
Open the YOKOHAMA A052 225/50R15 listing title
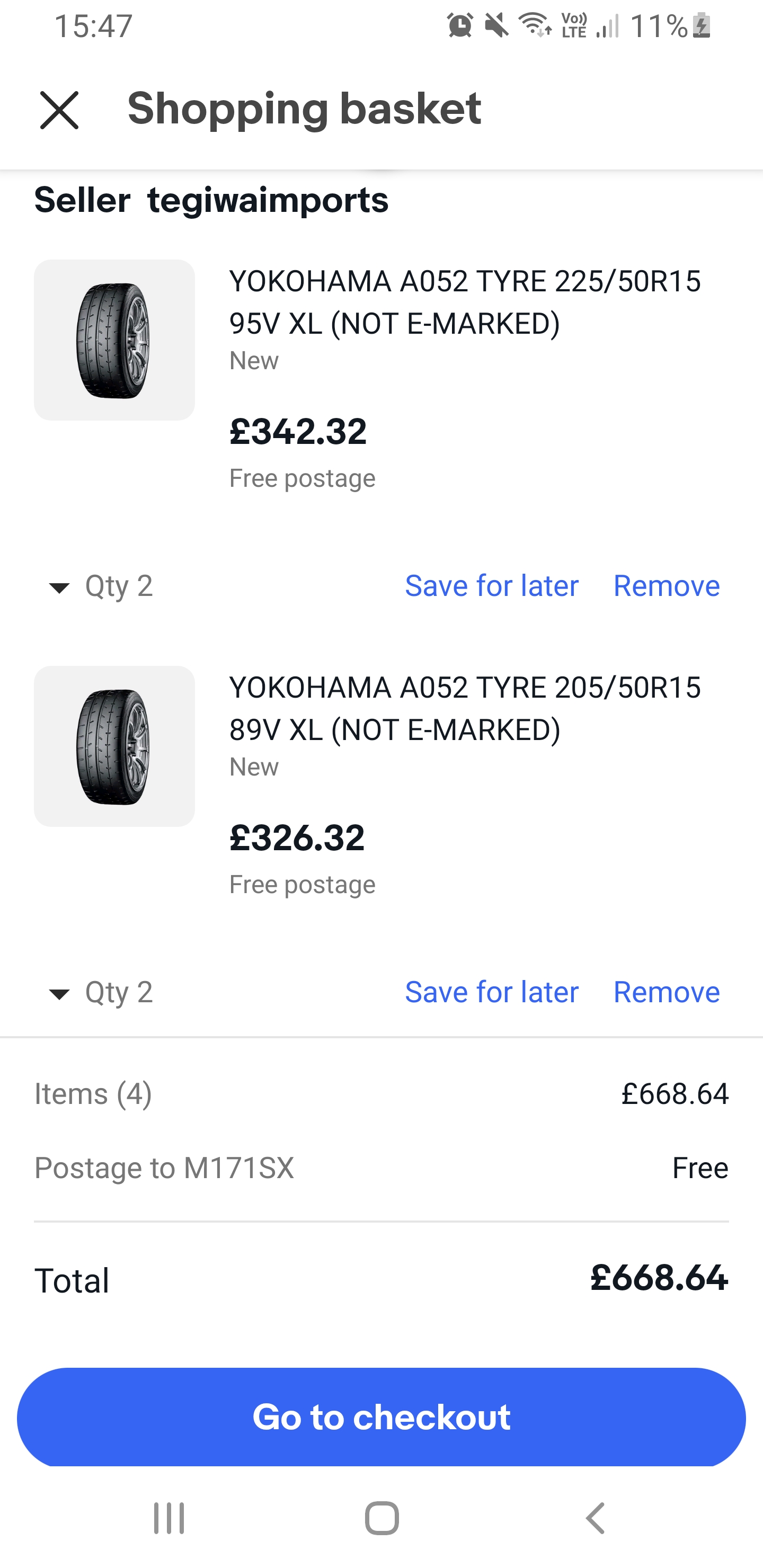coord(465,302)
